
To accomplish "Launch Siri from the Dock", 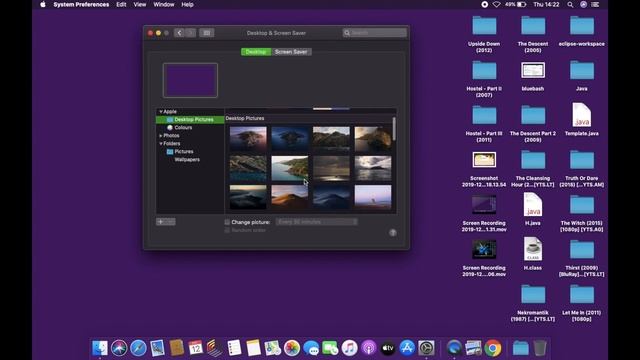I will click(x=119, y=348).
